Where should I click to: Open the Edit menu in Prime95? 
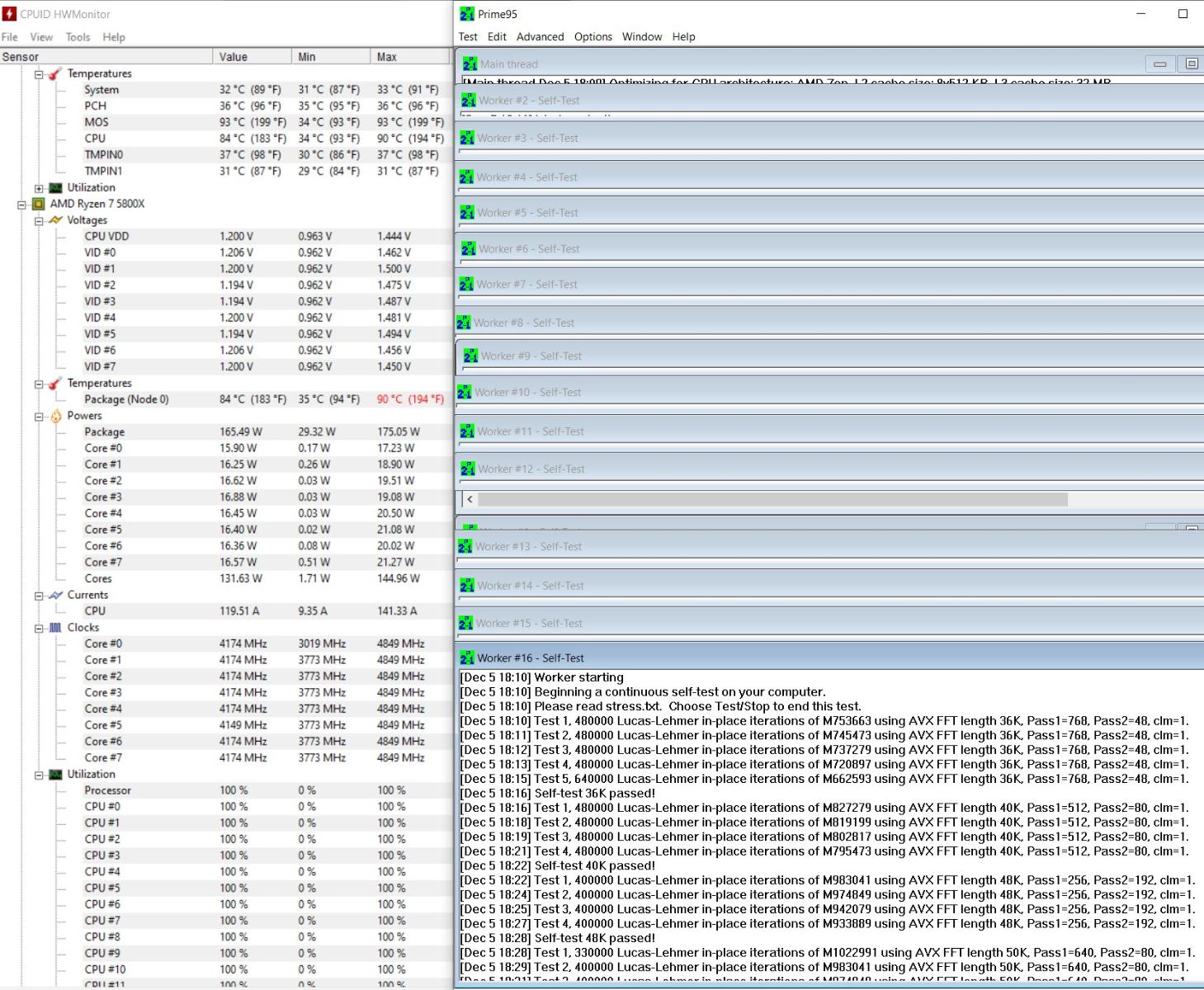point(497,37)
